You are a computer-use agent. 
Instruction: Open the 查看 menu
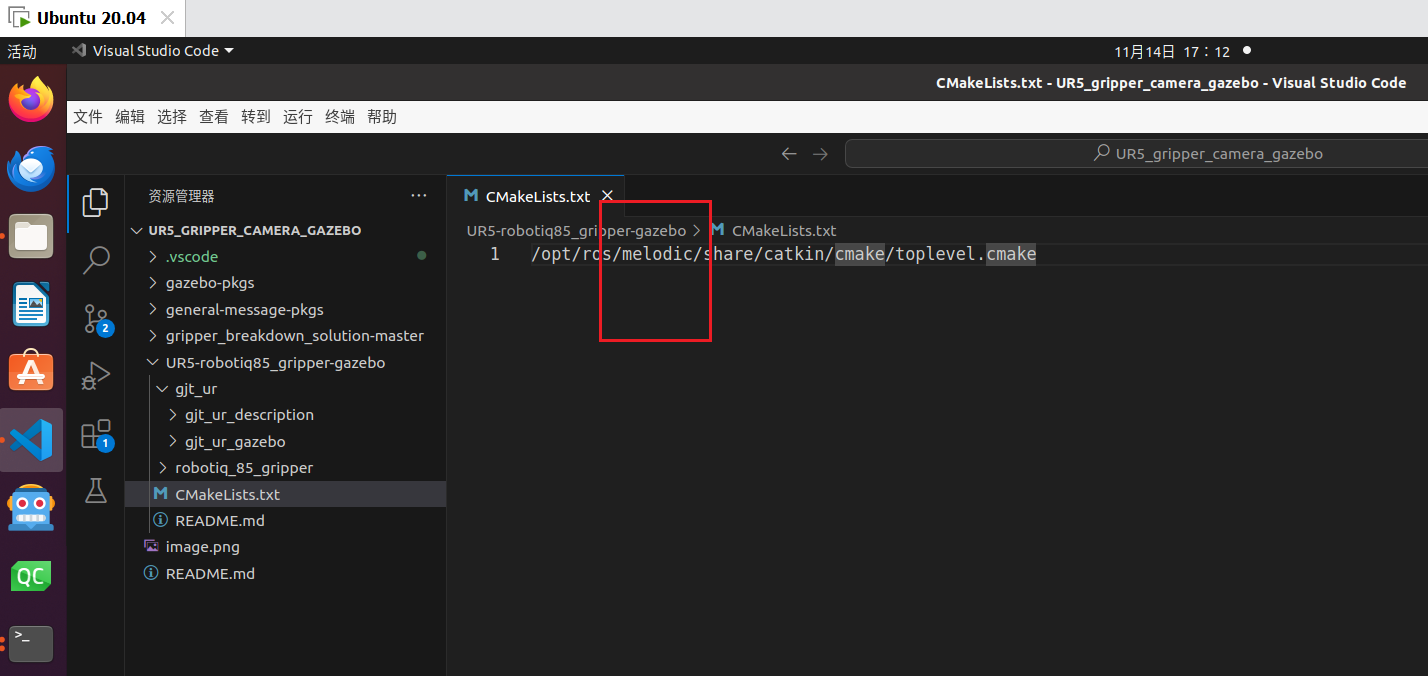pyautogui.click(x=214, y=117)
